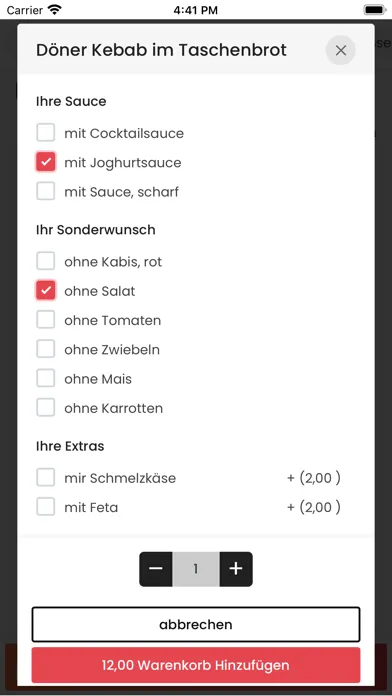Tick the ohne Tomaten checkbox
392x696 pixels.
click(46, 320)
